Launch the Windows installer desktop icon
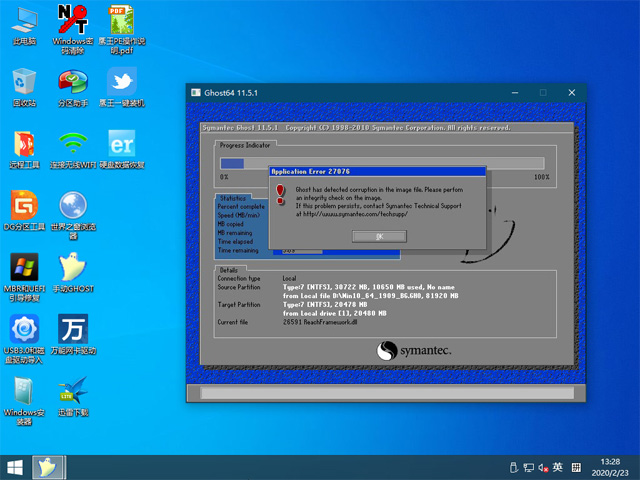The image size is (640, 480). (x=24, y=401)
